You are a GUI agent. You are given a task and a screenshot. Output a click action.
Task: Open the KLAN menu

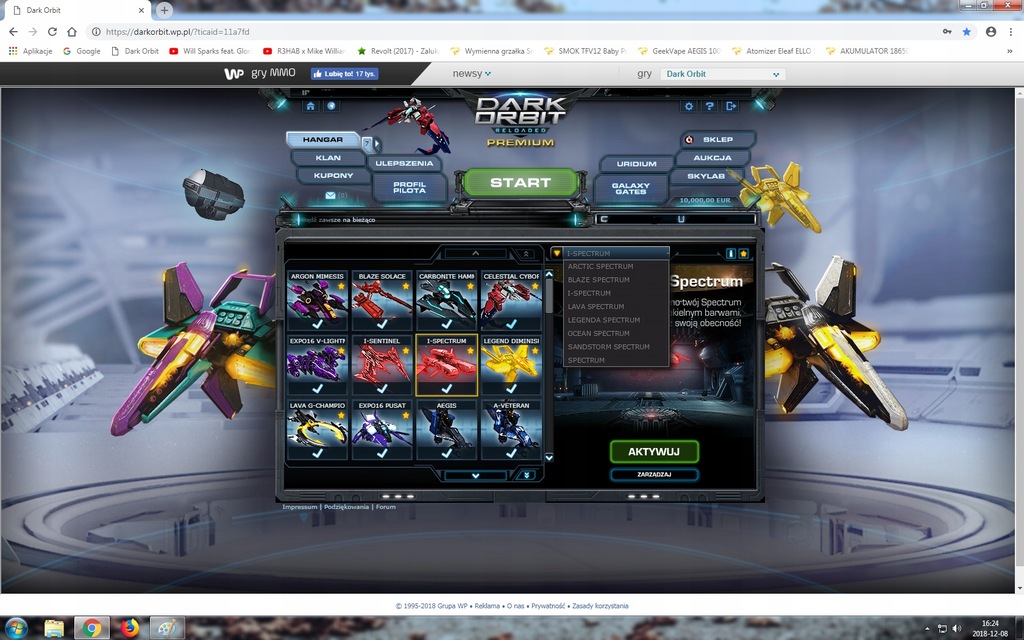coord(328,158)
